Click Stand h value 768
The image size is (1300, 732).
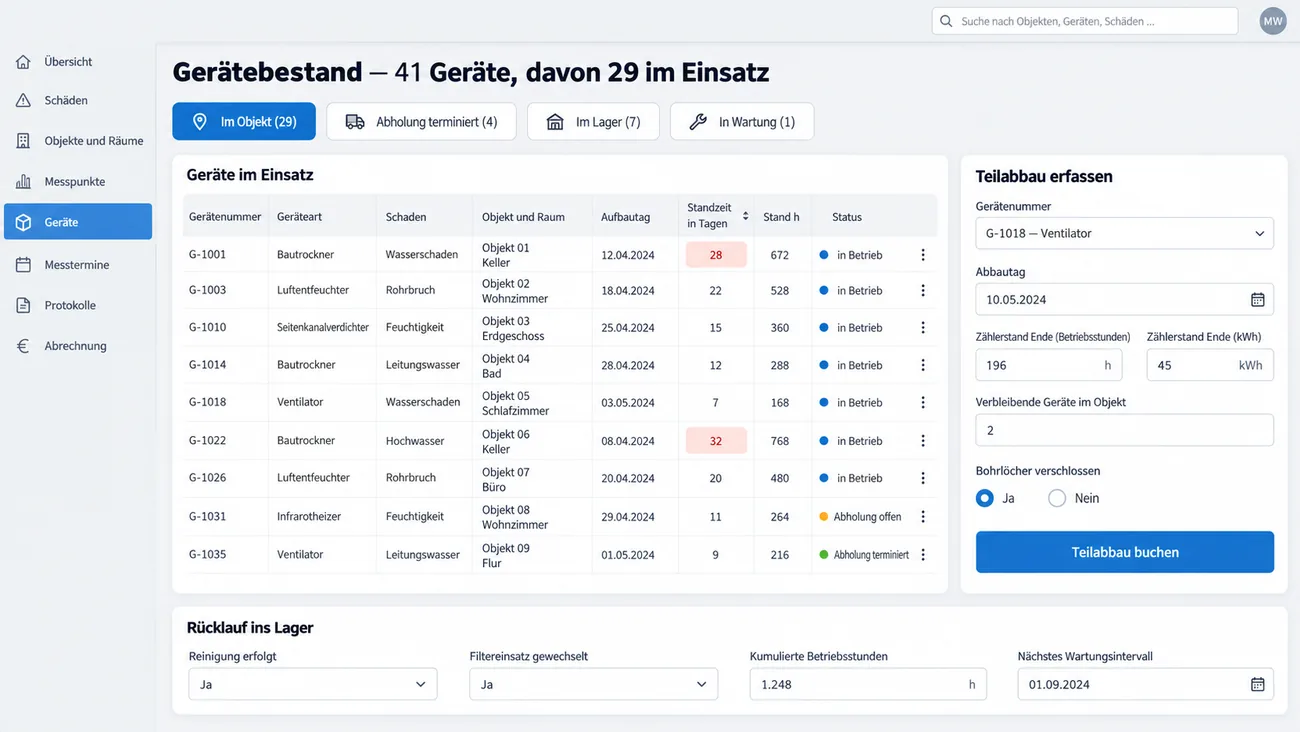click(780, 441)
